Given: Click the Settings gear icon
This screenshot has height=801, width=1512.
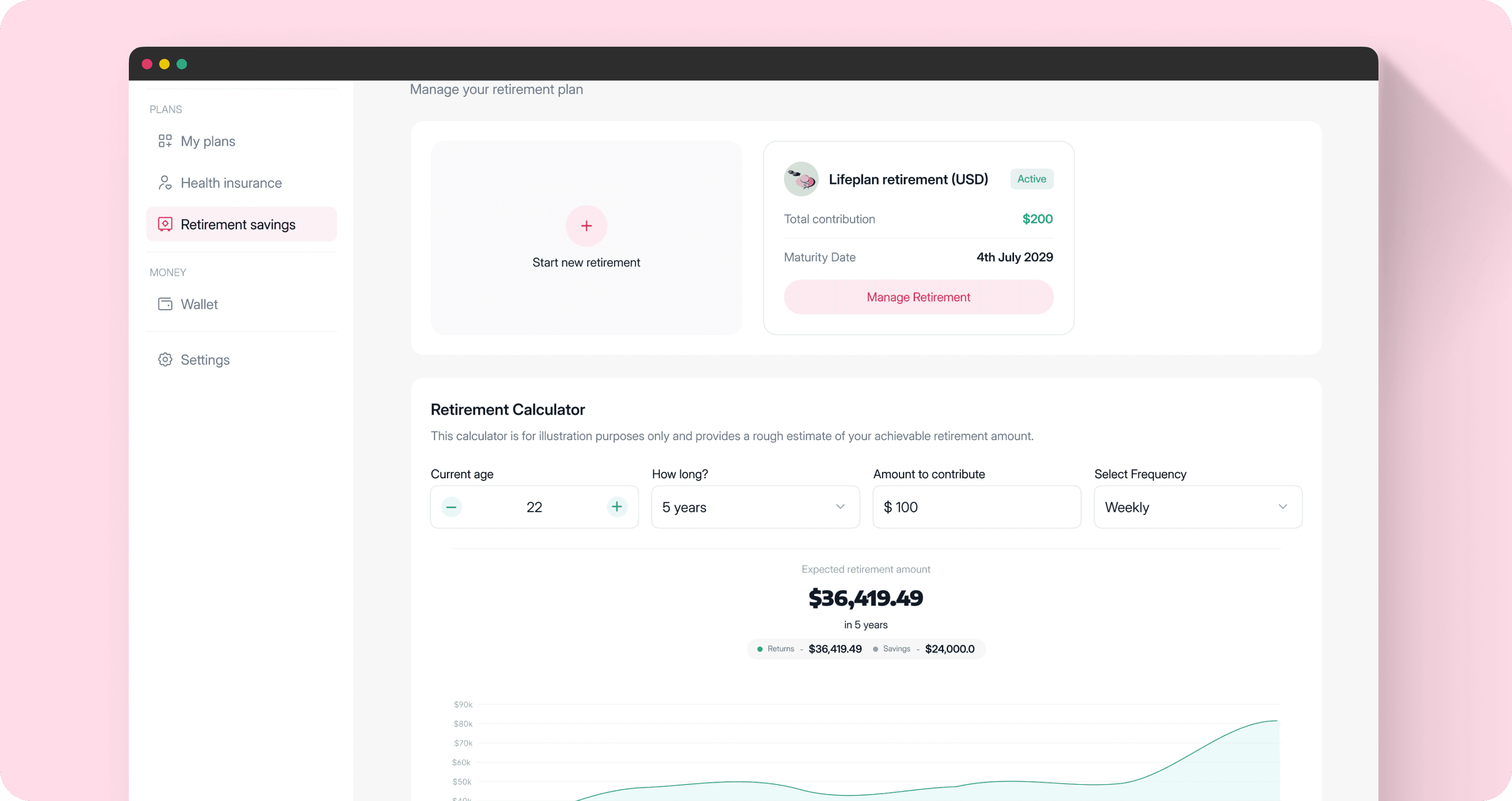Looking at the screenshot, I should [x=165, y=360].
